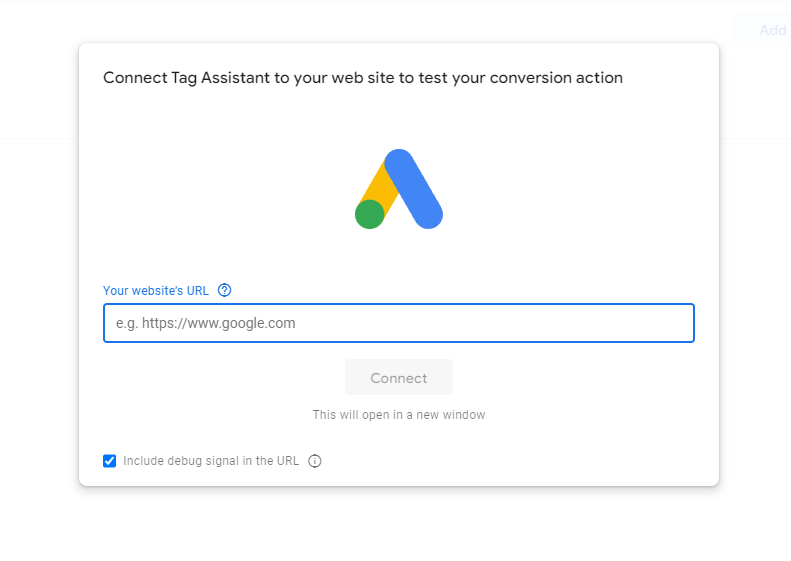
Task: Click the backdrop right of the dialog
Action: pyautogui.click(x=755, y=300)
